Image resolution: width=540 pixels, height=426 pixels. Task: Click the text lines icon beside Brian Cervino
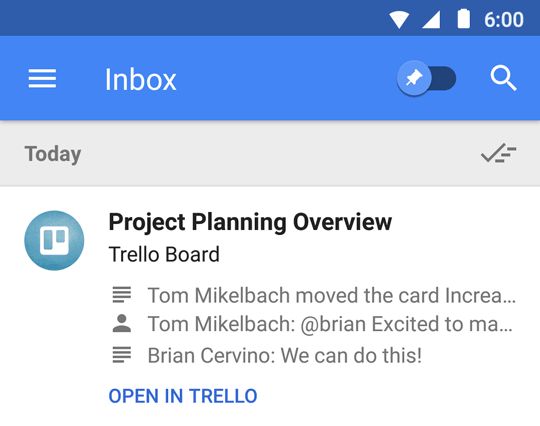coord(122,355)
